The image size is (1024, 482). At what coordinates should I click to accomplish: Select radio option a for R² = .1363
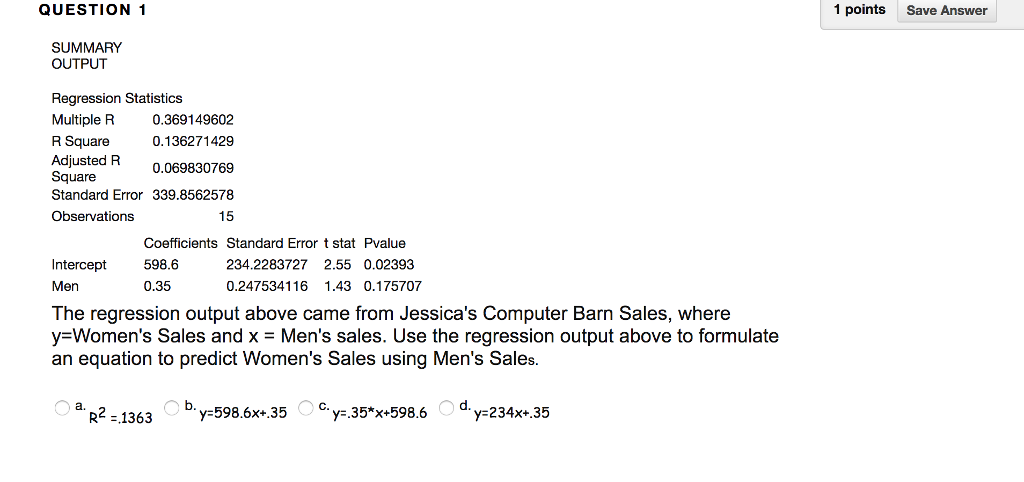pos(62,408)
